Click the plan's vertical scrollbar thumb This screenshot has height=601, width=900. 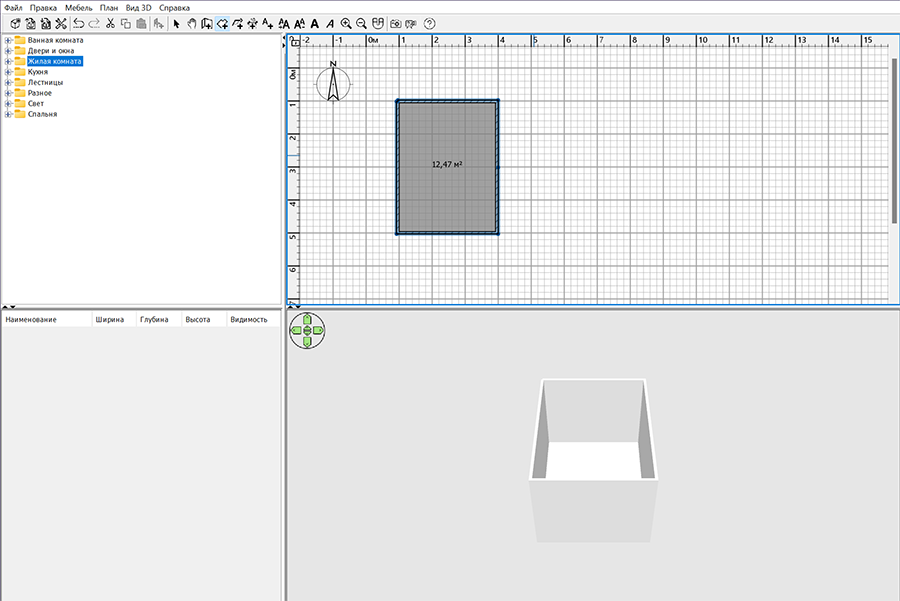894,141
